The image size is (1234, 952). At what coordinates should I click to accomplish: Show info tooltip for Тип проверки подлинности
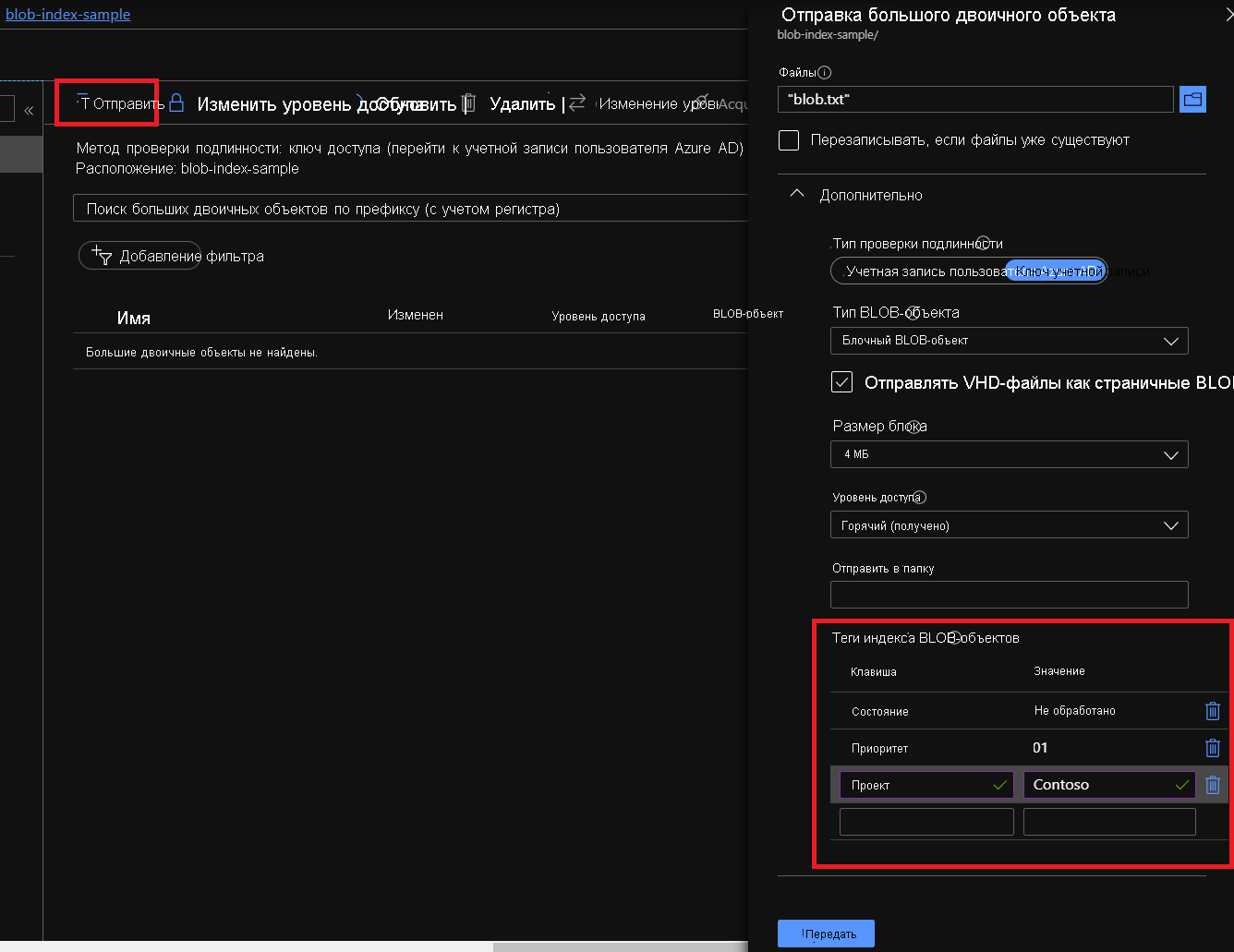click(x=984, y=242)
